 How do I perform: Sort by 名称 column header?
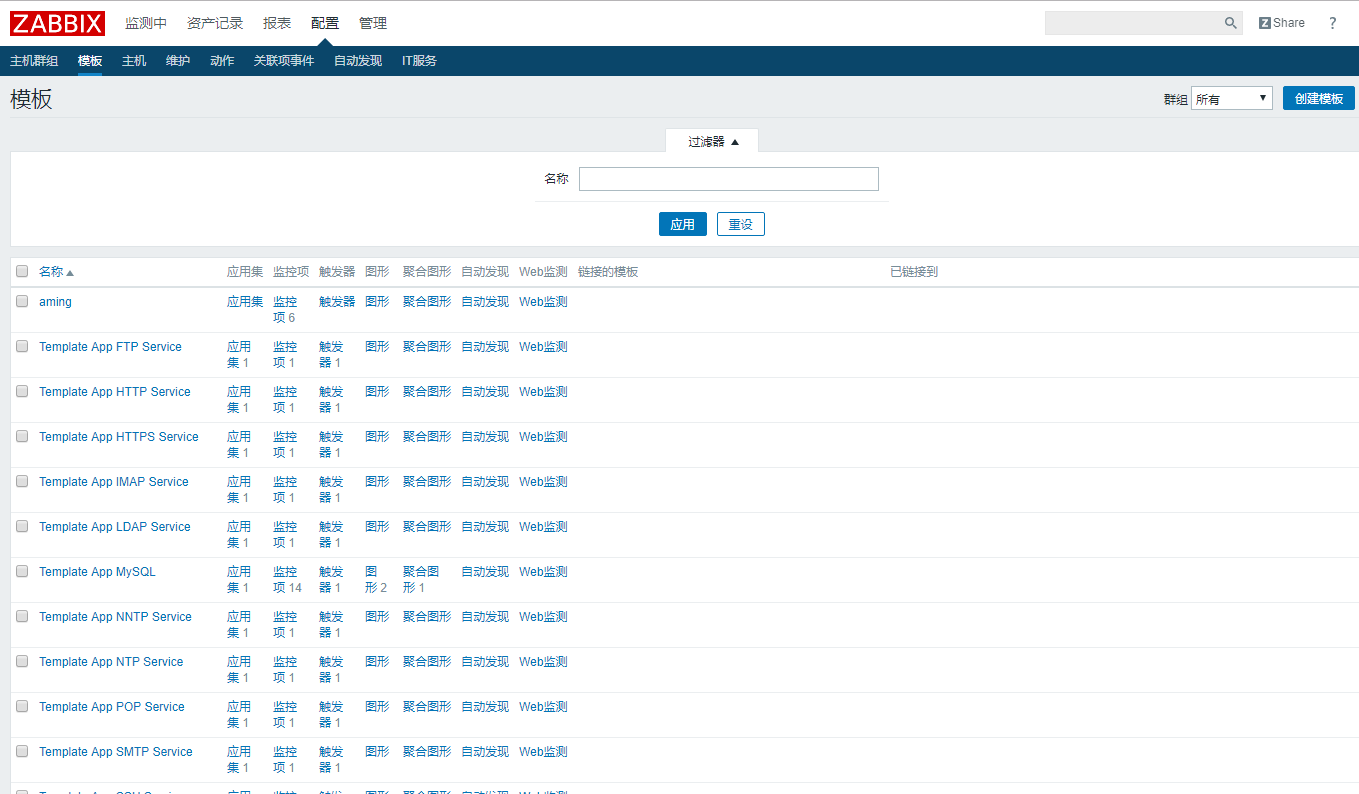(x=56, y=272)
